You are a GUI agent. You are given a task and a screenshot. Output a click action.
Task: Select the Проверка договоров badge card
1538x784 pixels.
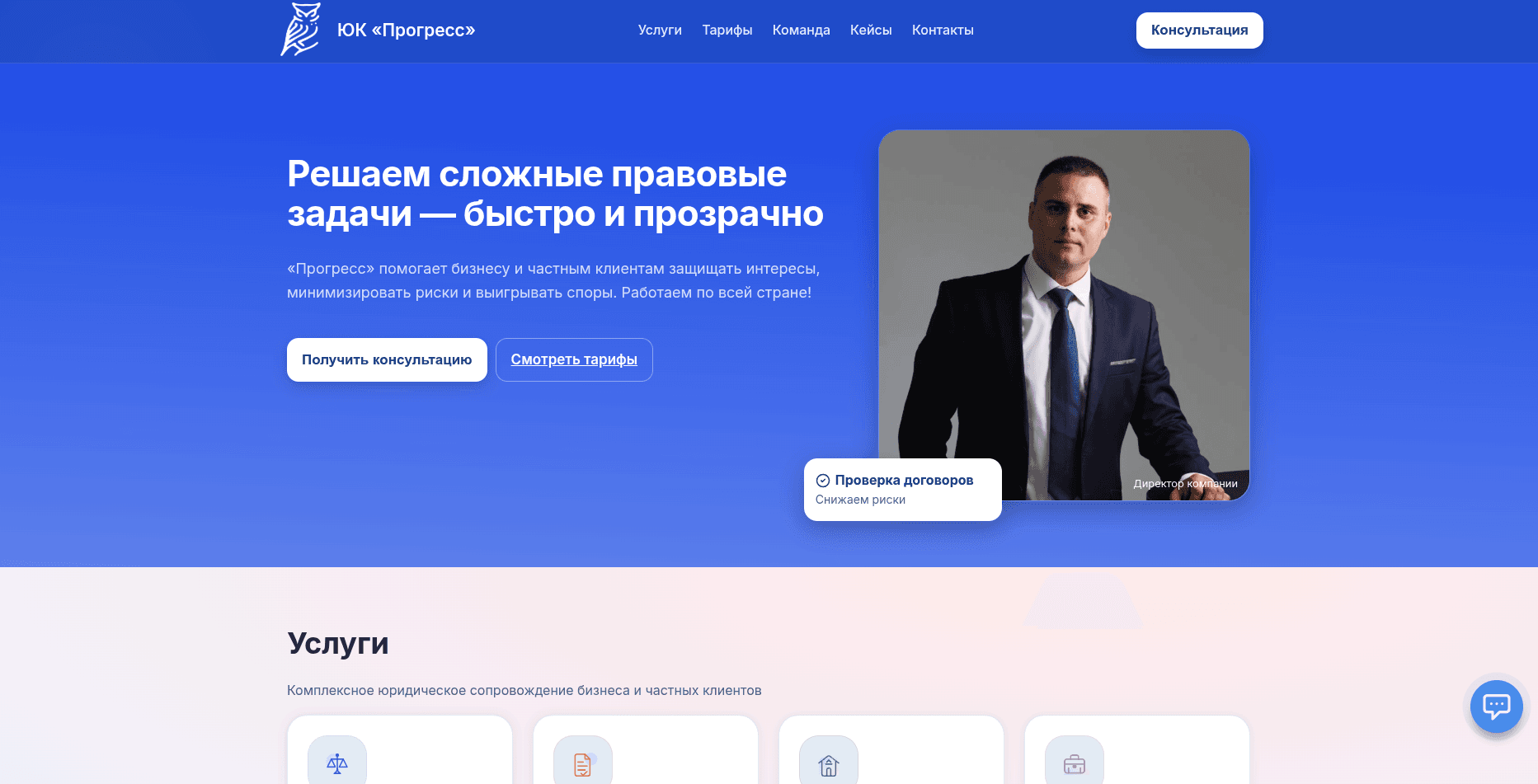coord(903,490)
